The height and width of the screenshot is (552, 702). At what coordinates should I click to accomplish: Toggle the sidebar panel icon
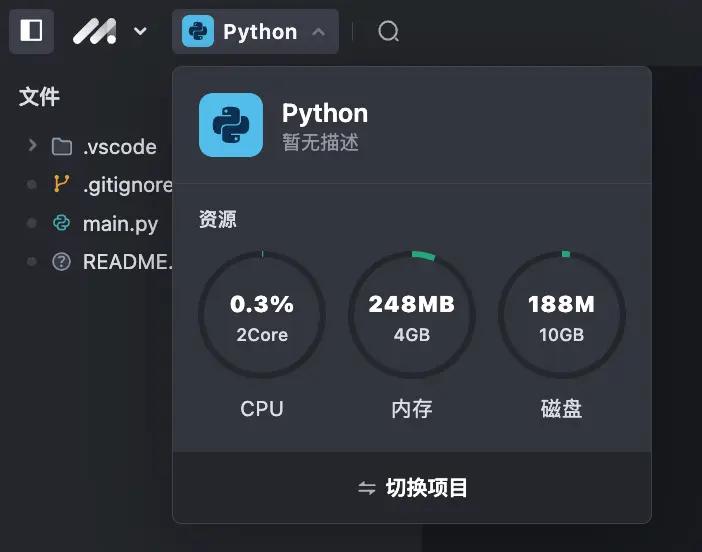tap(31, 31)
